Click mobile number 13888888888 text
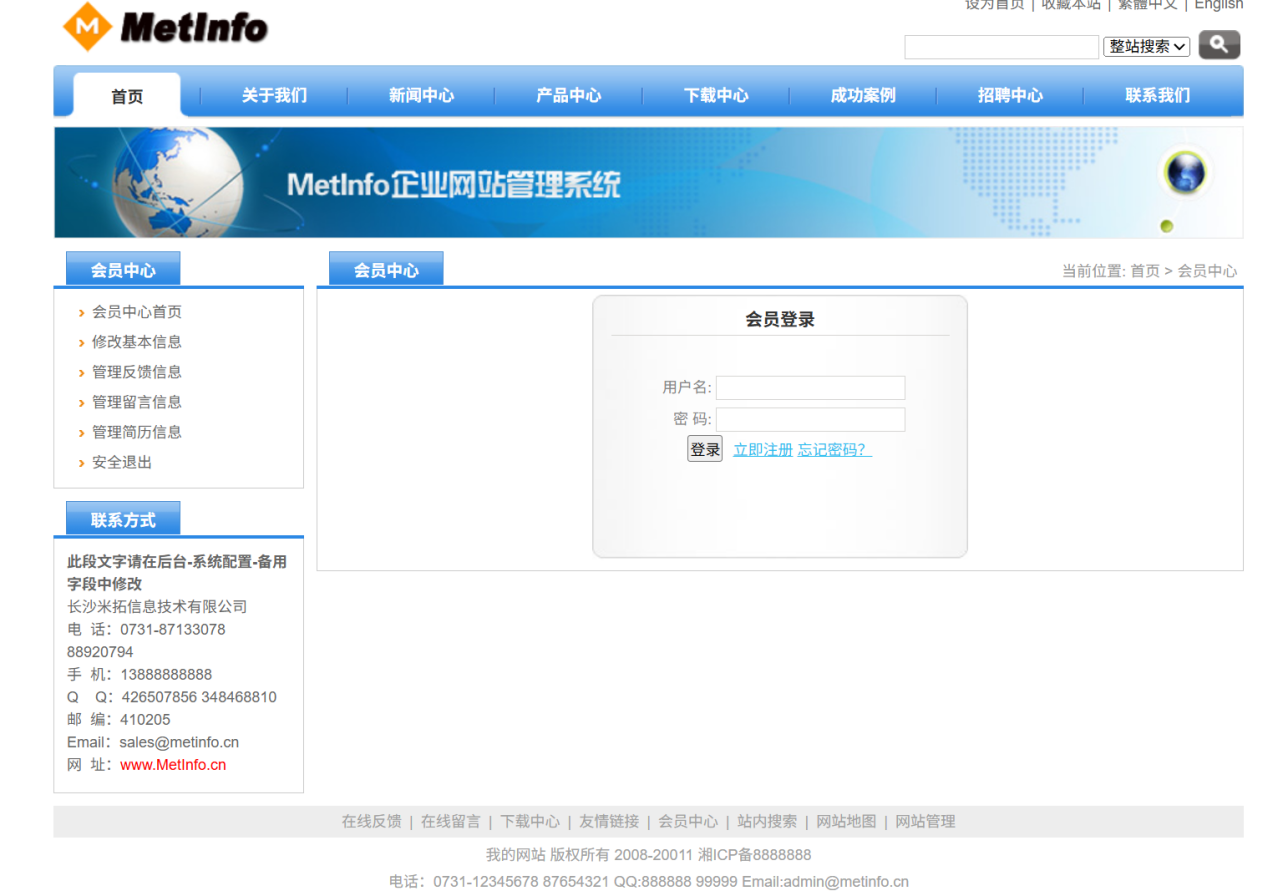 click(166, 675)
